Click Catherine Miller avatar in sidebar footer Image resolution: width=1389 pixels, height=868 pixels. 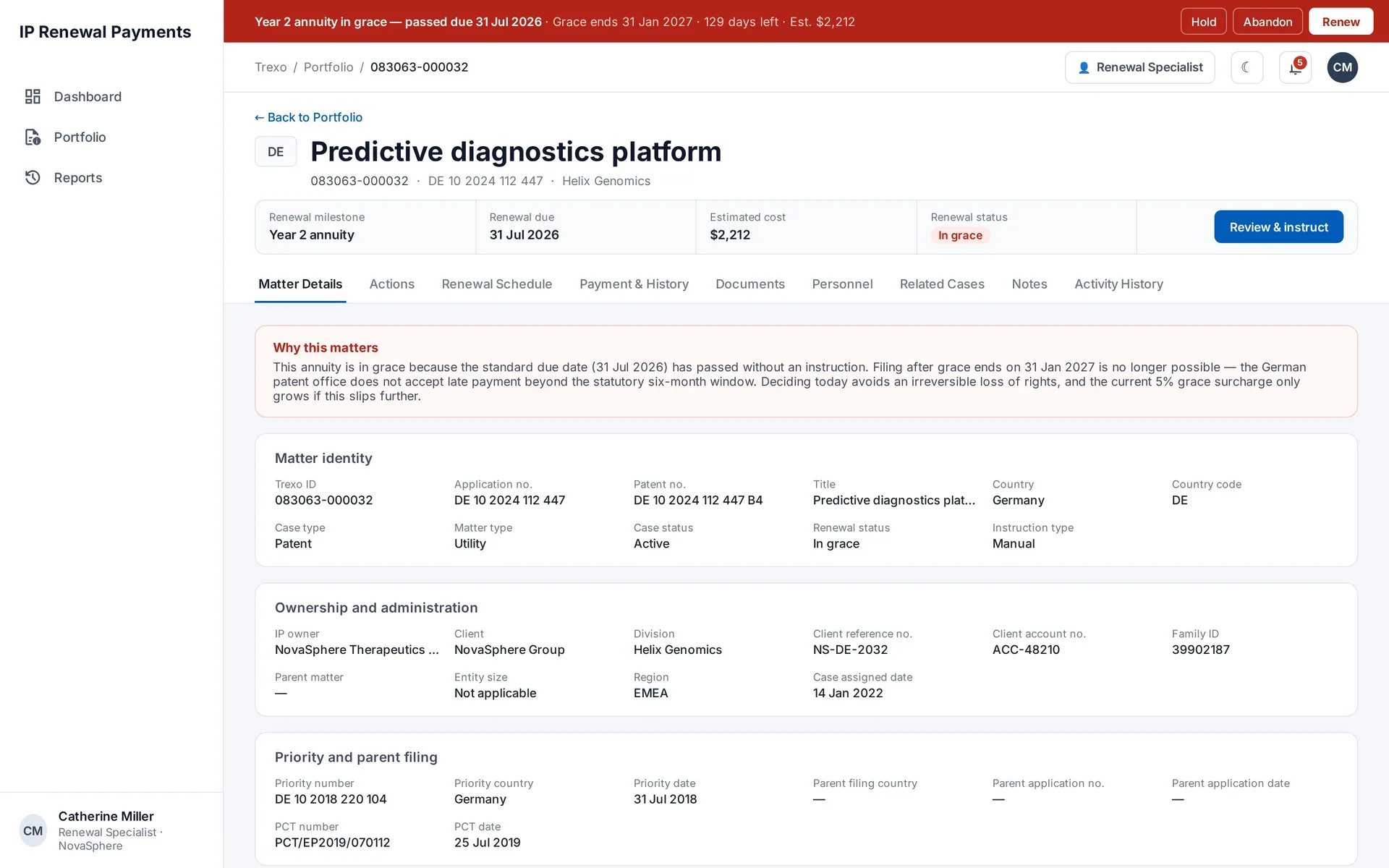click(x=33, y=830)
